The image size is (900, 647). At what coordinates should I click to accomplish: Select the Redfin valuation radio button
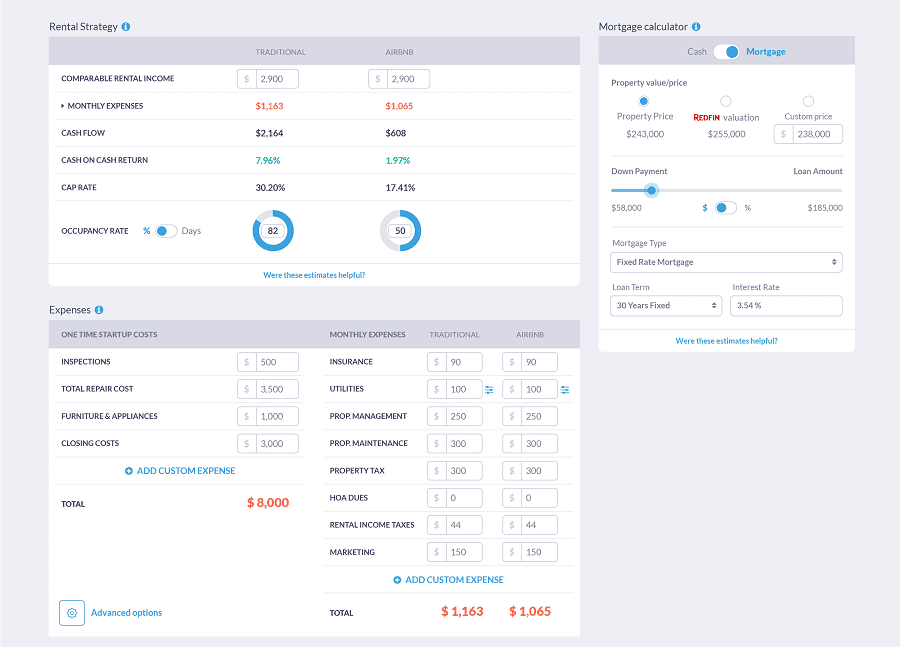tap(725, 101)
